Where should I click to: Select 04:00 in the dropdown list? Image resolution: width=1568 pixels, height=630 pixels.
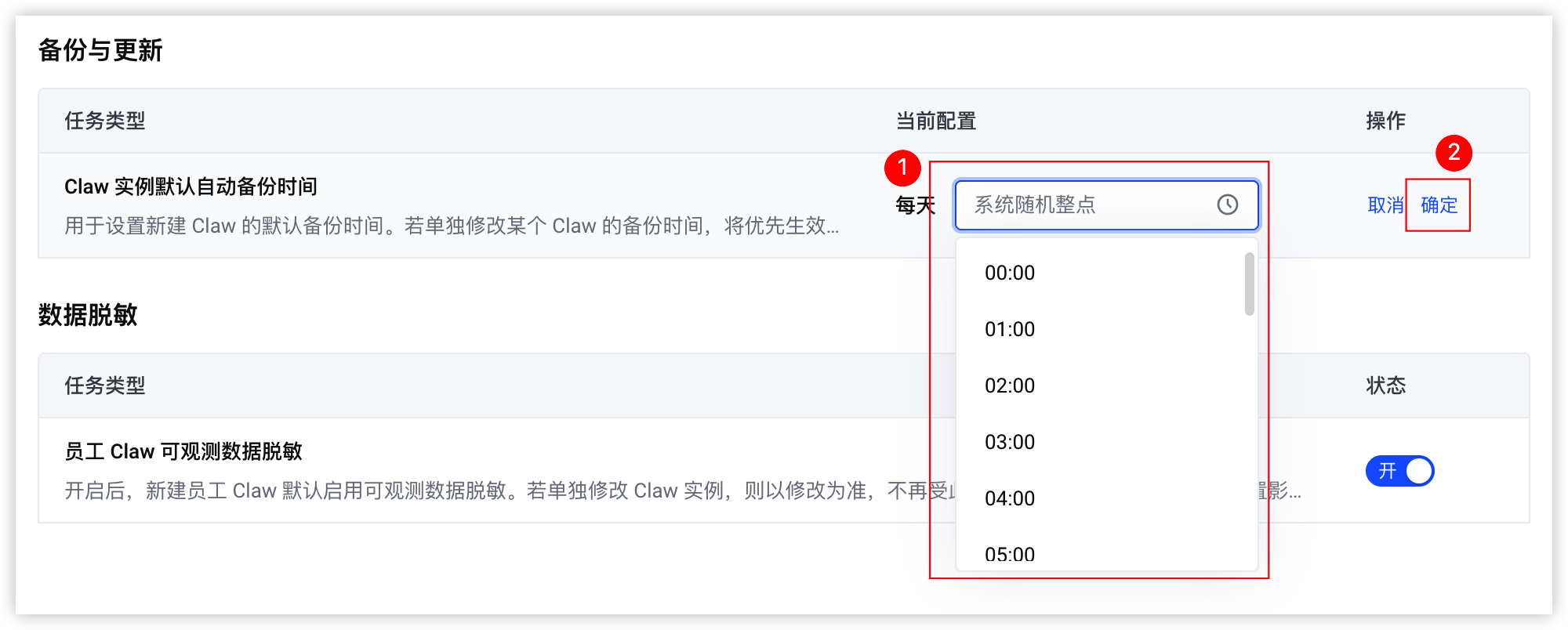[x=1010, y=498]
